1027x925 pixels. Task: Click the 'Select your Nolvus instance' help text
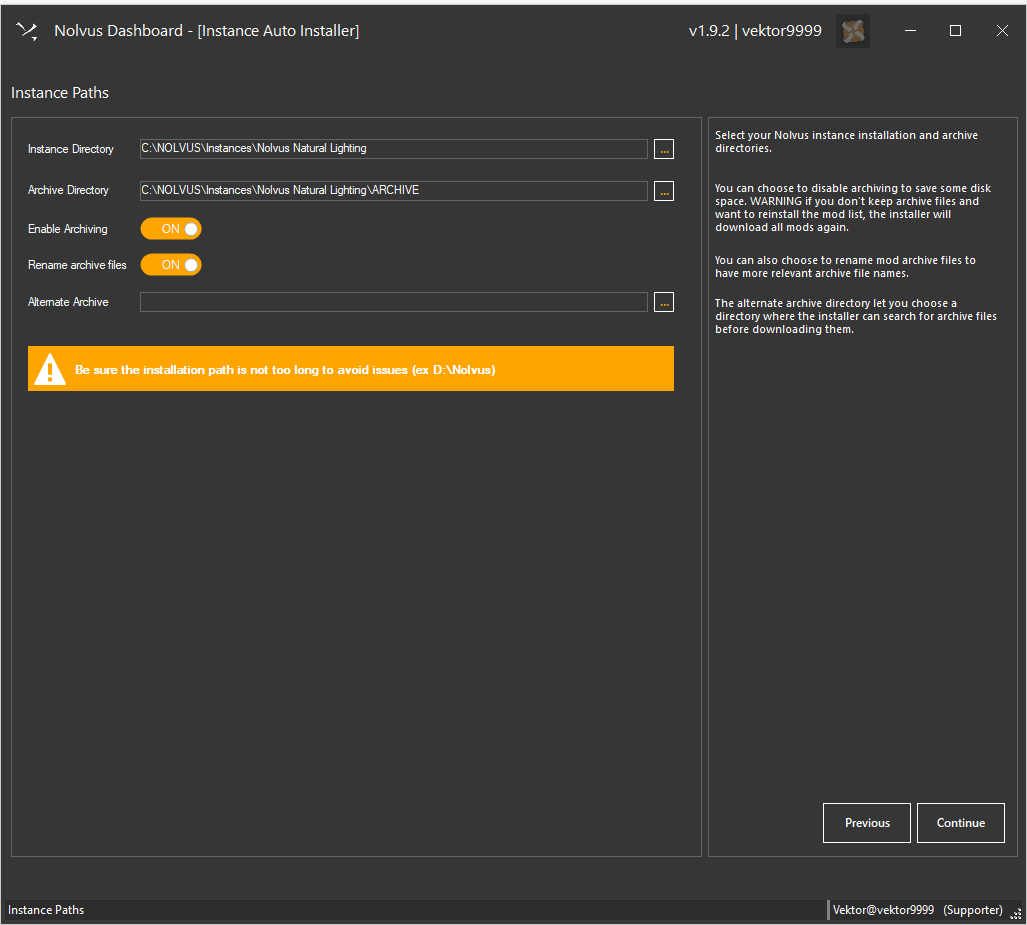tap(846, 142)
